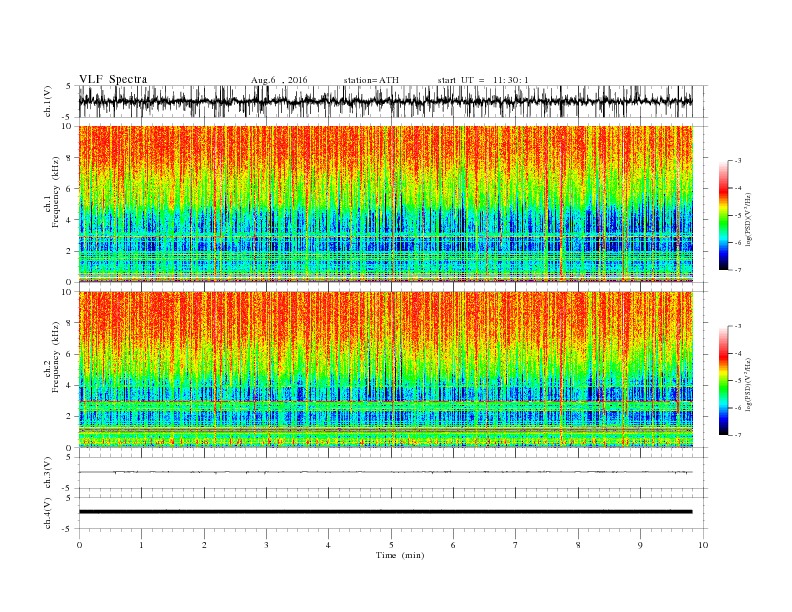Click the "10" tick on the time axis

[x=703, y=545]
